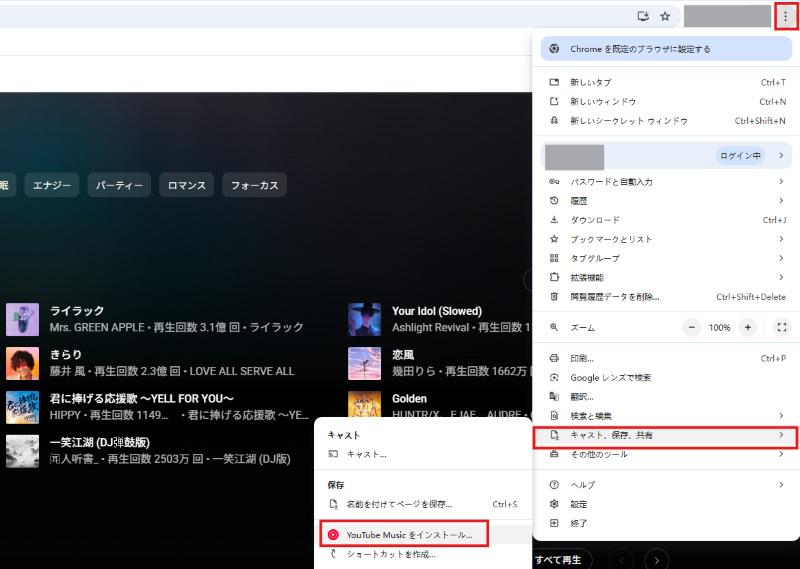Click the trash icon for 閲覧履歴データ
Screen dimensions: 800x569
pos(554,296)
